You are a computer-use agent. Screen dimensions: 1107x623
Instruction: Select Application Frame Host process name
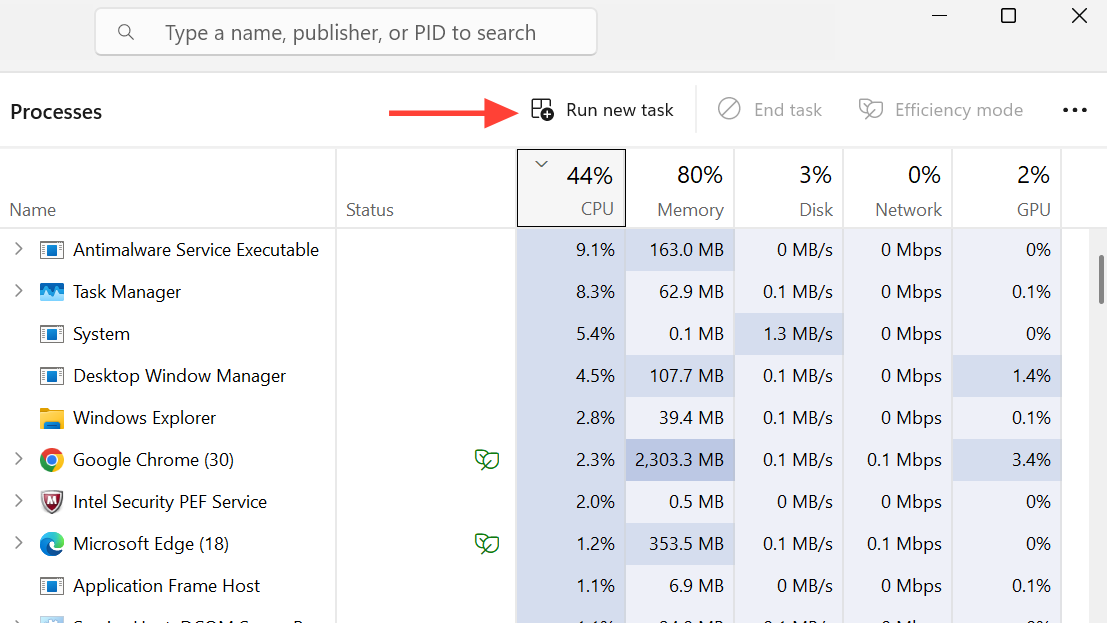tap(166, 586)
